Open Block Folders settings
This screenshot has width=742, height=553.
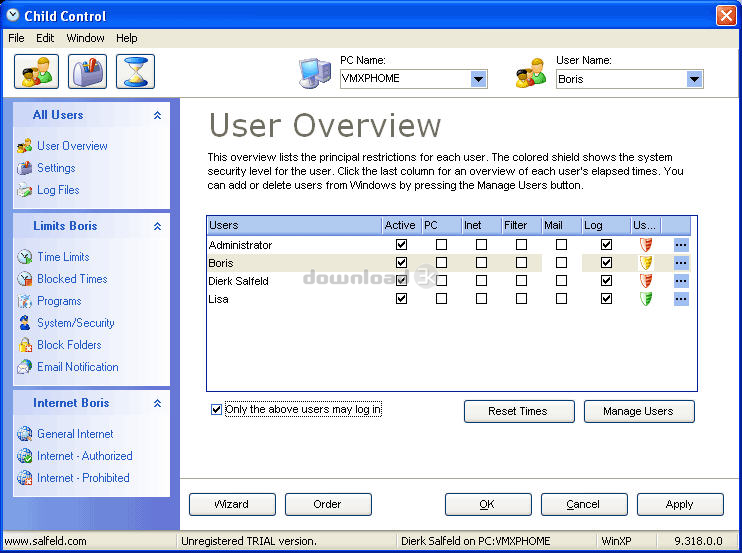69,345
